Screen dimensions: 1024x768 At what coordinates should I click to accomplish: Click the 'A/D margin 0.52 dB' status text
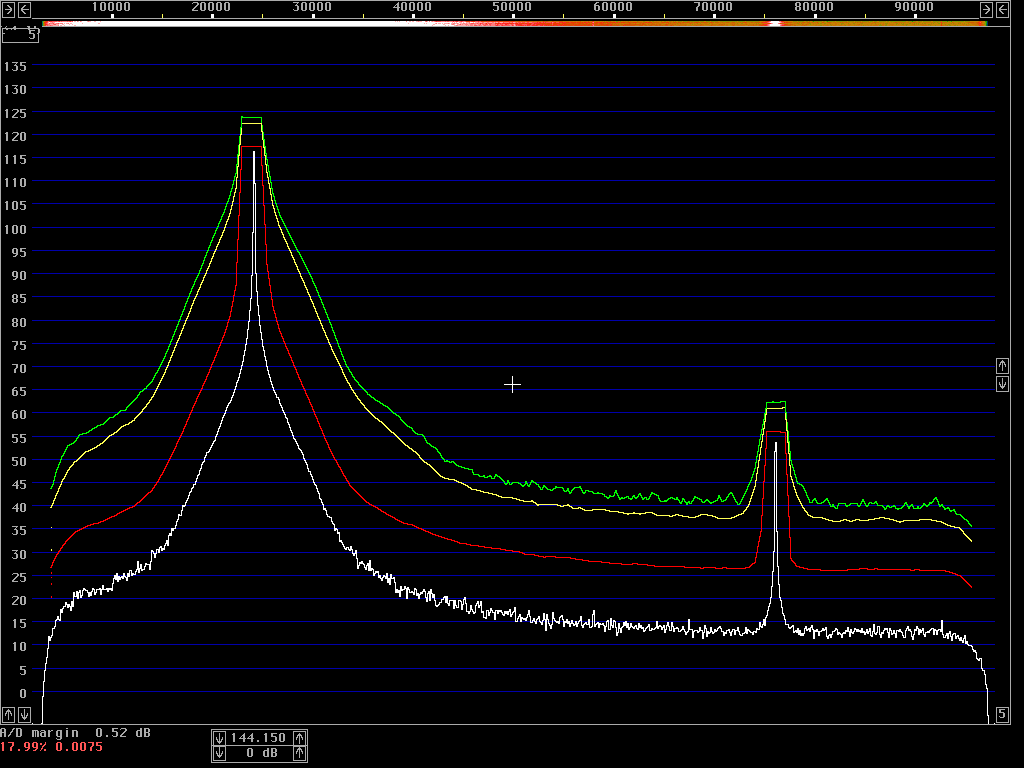[76, 733]
